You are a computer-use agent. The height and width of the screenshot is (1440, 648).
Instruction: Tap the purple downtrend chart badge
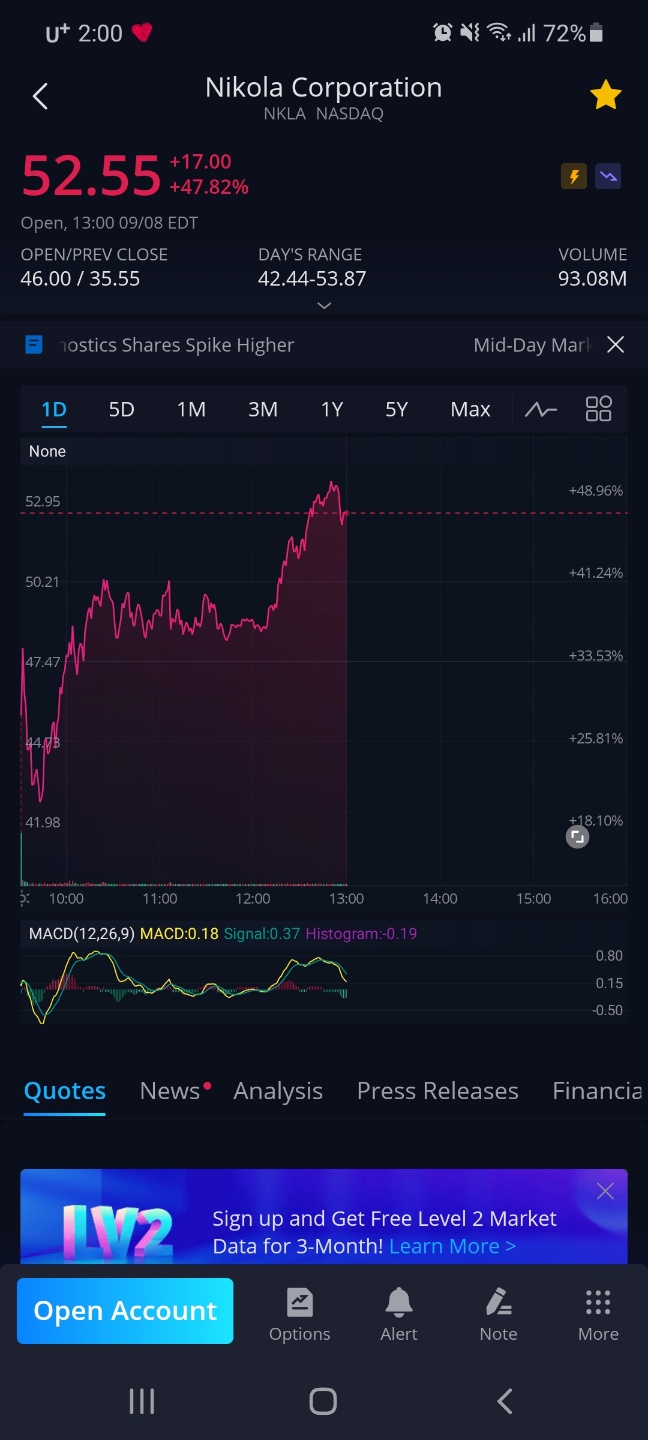pyautogui.click(x=608, y=177)
